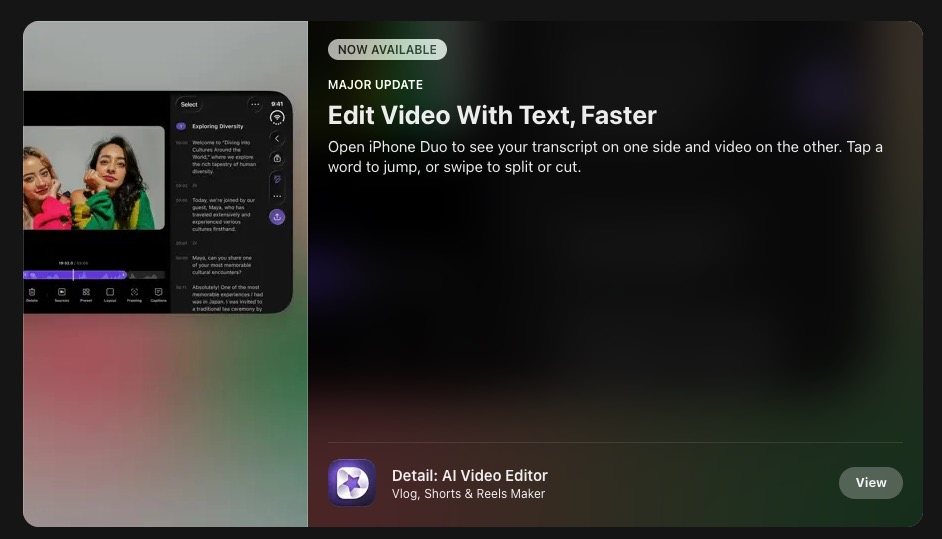Click the NOW AVAILABLE badge

tap(387, 50)
